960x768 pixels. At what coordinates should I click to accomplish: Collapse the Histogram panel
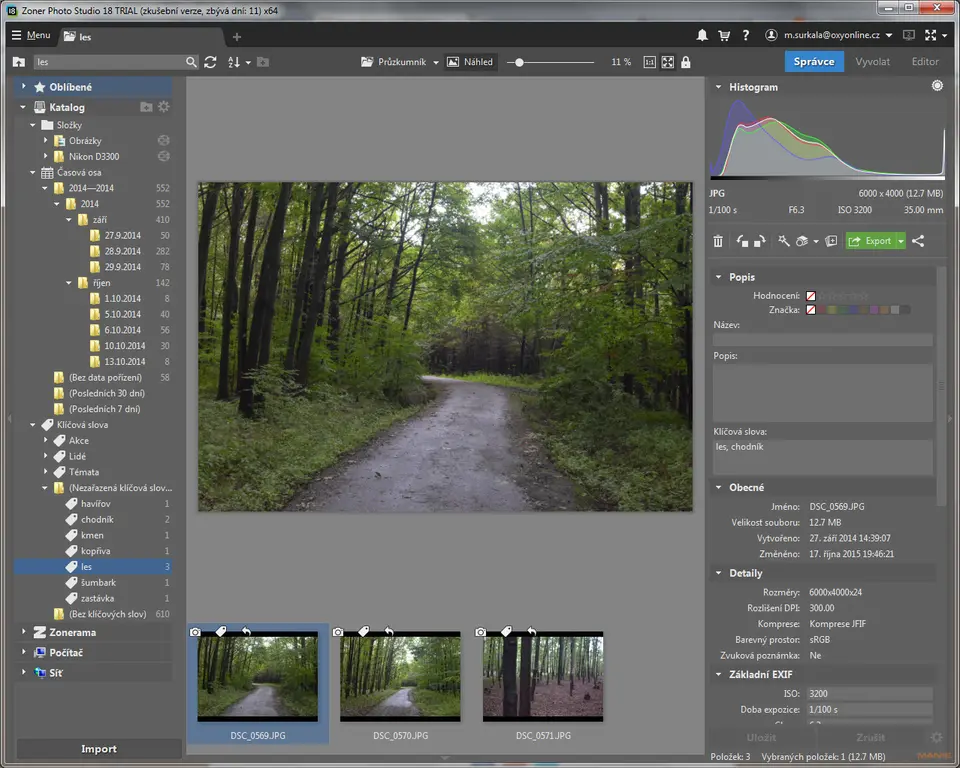coord(718,87)
